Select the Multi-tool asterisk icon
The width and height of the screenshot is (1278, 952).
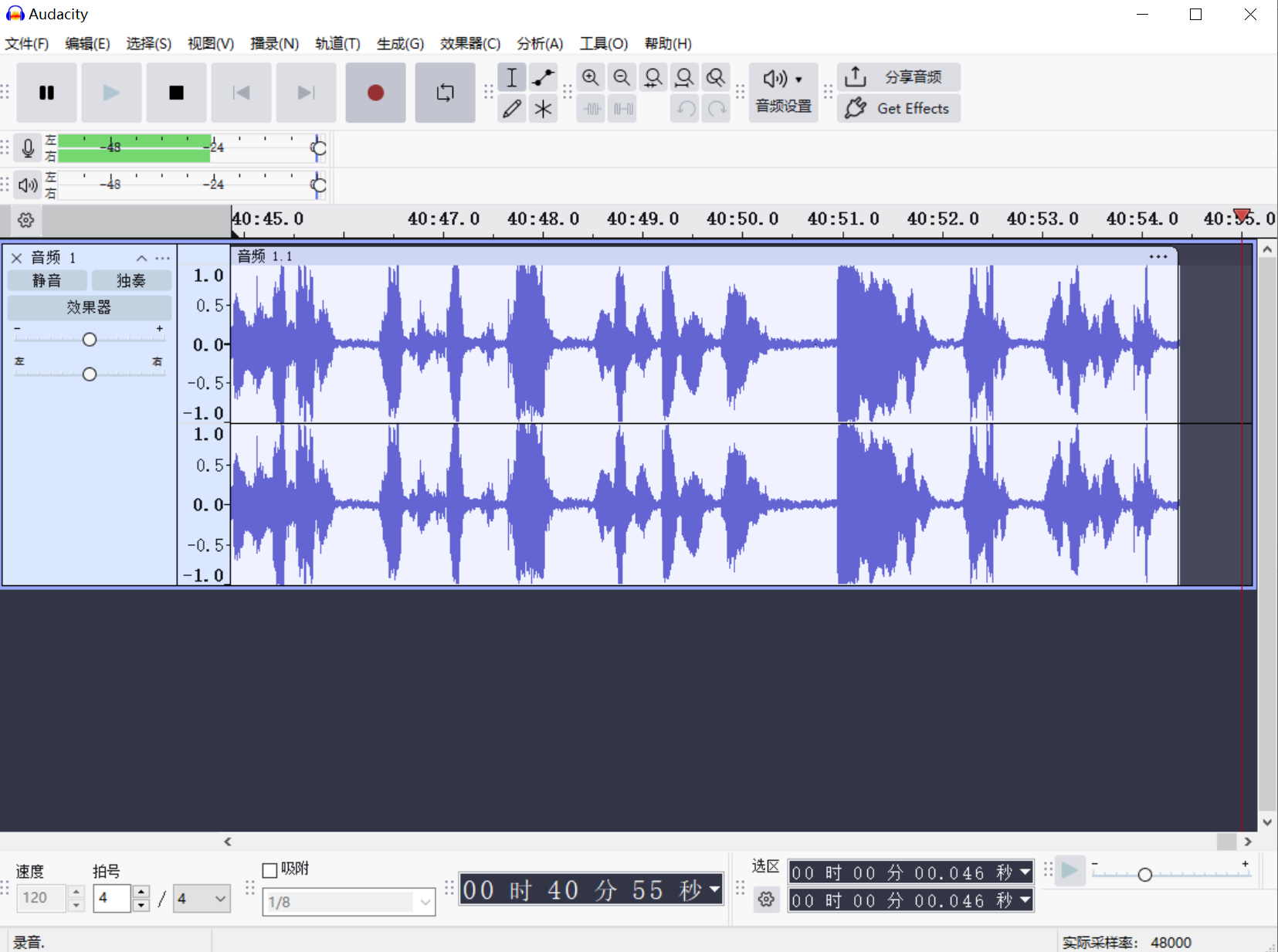pyautogui.click(x=544, y=109)
